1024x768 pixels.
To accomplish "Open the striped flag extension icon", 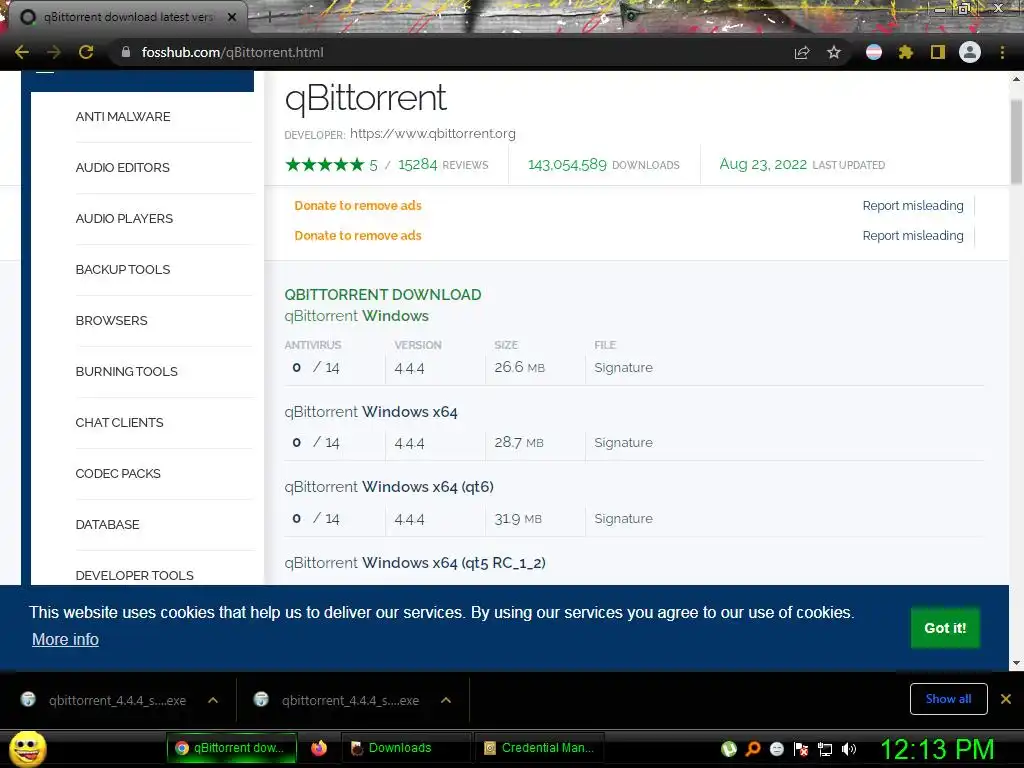I will pos(874,52).
